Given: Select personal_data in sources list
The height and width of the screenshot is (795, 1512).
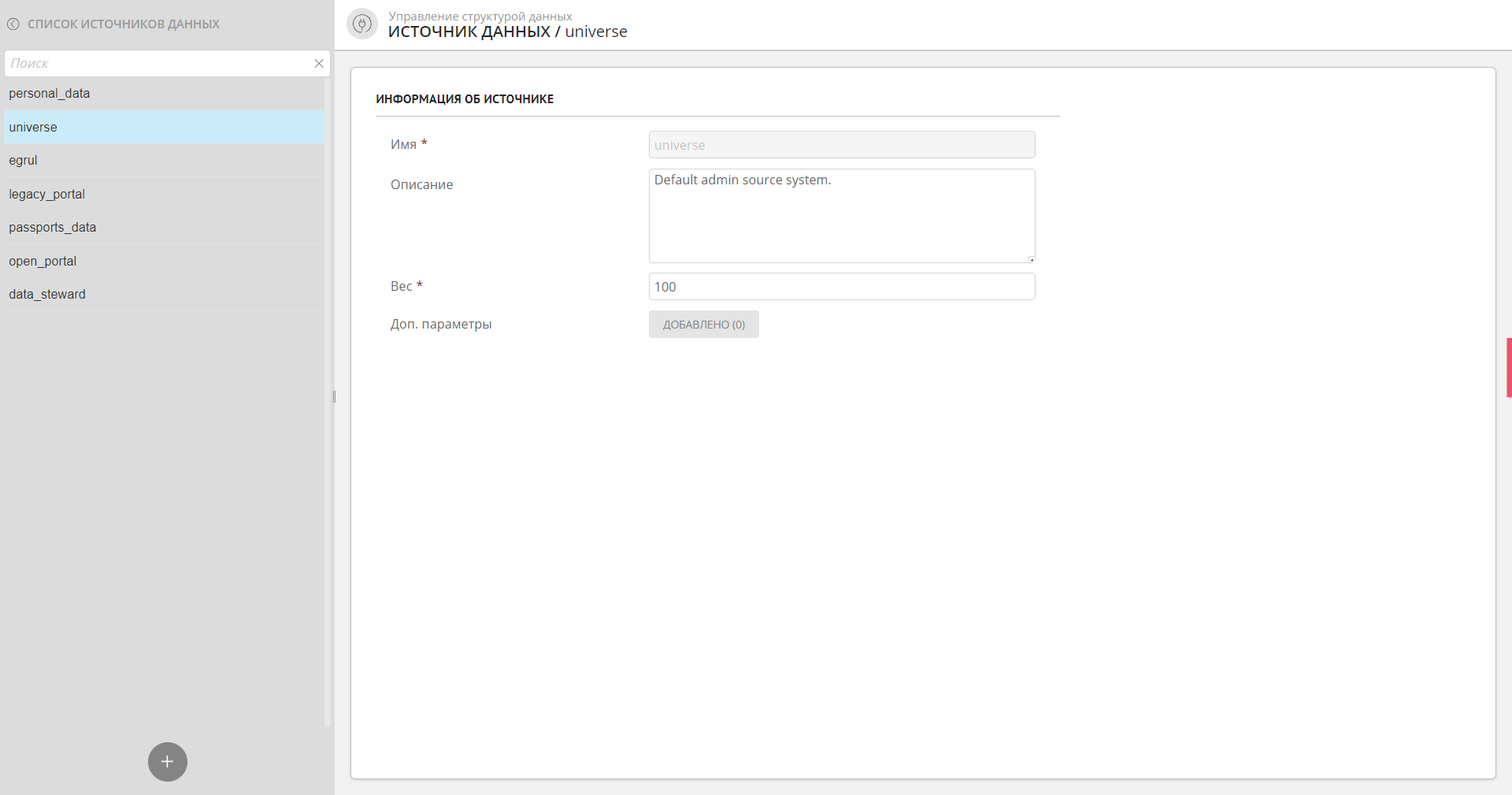Looking at the screenshot, I should coord(164,94).
